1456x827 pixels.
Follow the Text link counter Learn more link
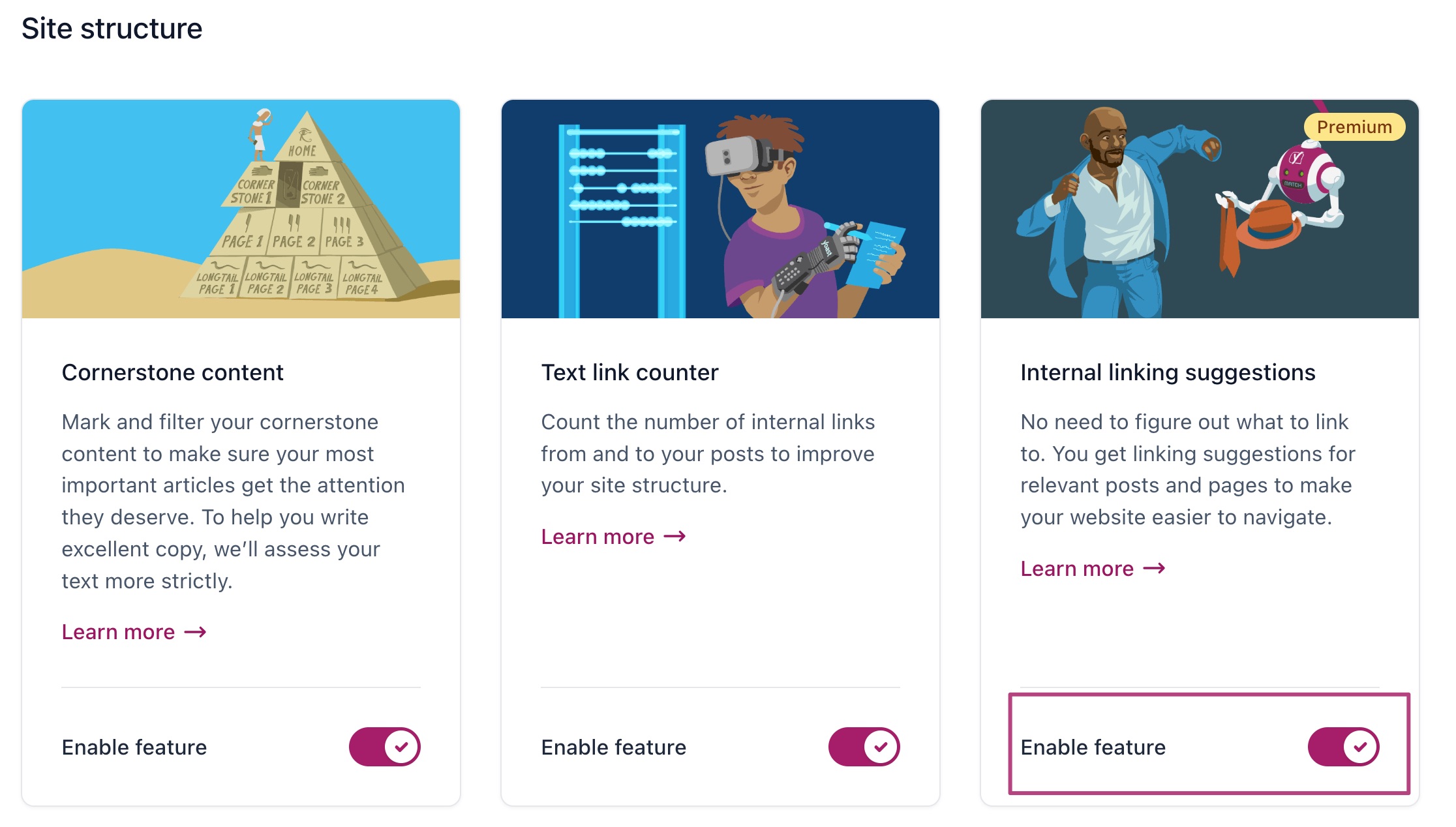598,537
